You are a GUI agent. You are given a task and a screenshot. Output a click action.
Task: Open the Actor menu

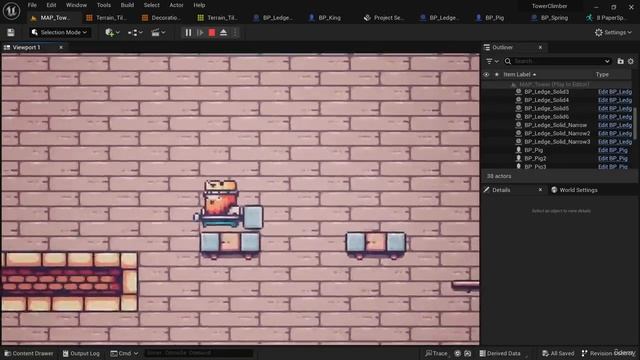[x=176, y=5]
